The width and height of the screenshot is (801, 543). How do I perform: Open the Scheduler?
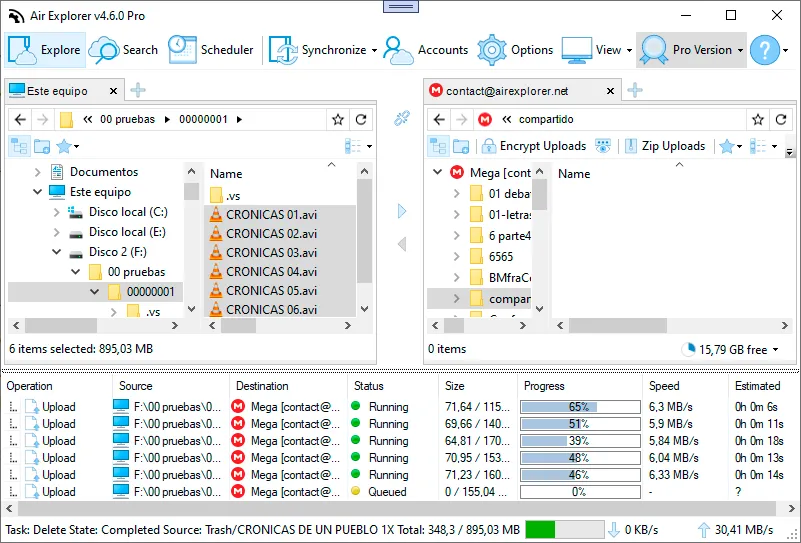point(210,50)
